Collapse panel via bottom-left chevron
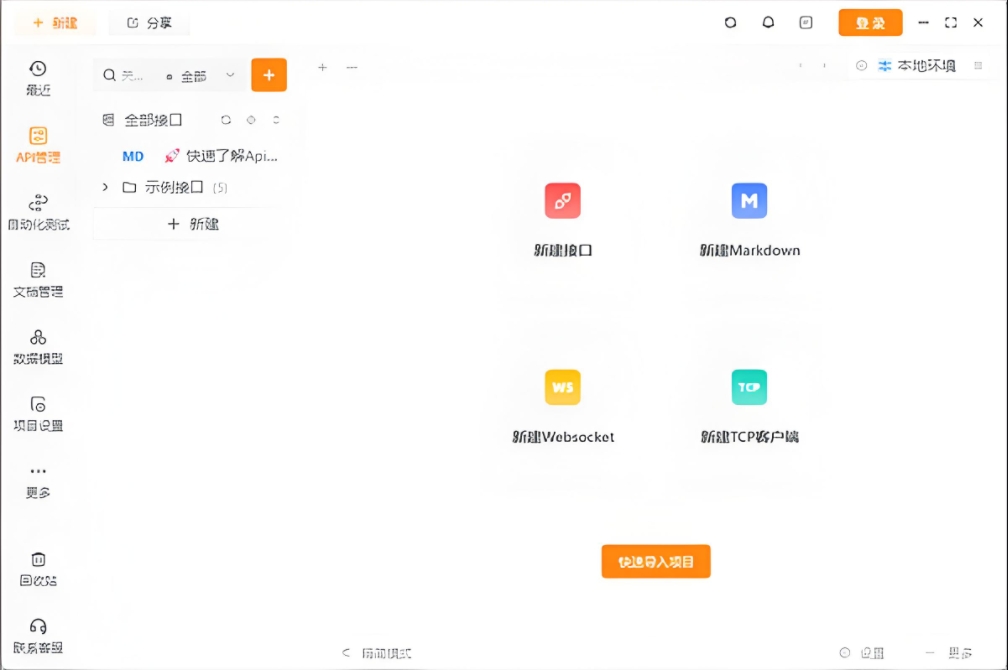Screen dimensions: 1008x670 [x=346, y=653]
